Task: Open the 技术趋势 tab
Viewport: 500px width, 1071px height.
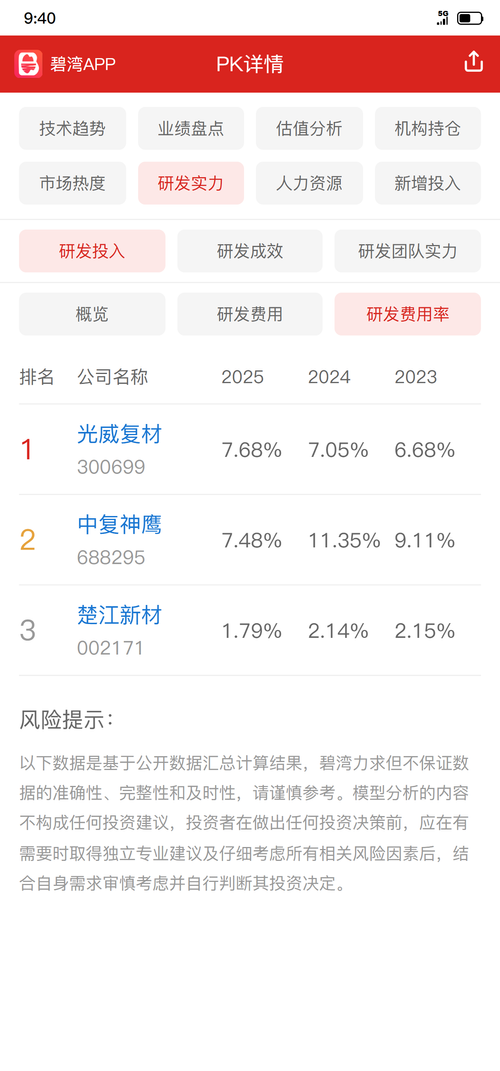Action: coord(72,128)
